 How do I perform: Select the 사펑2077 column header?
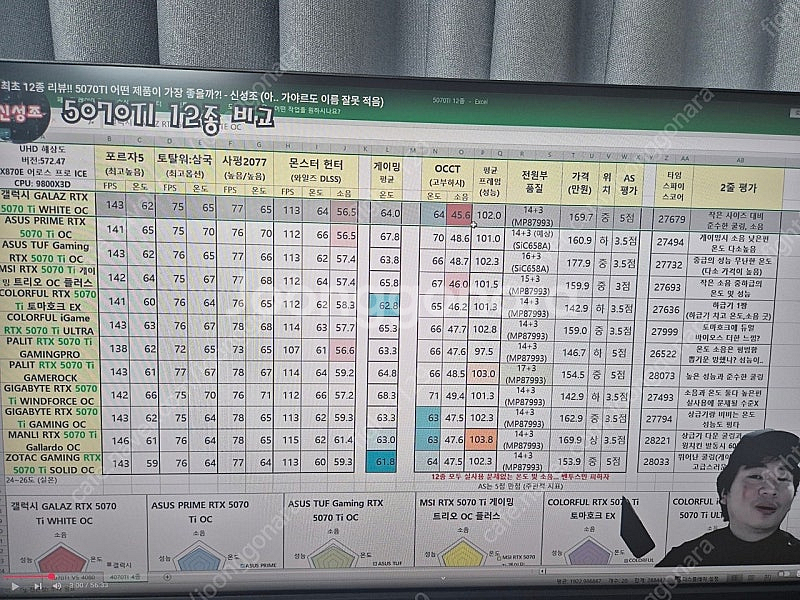pyautogui.click(x=244, y=167)
